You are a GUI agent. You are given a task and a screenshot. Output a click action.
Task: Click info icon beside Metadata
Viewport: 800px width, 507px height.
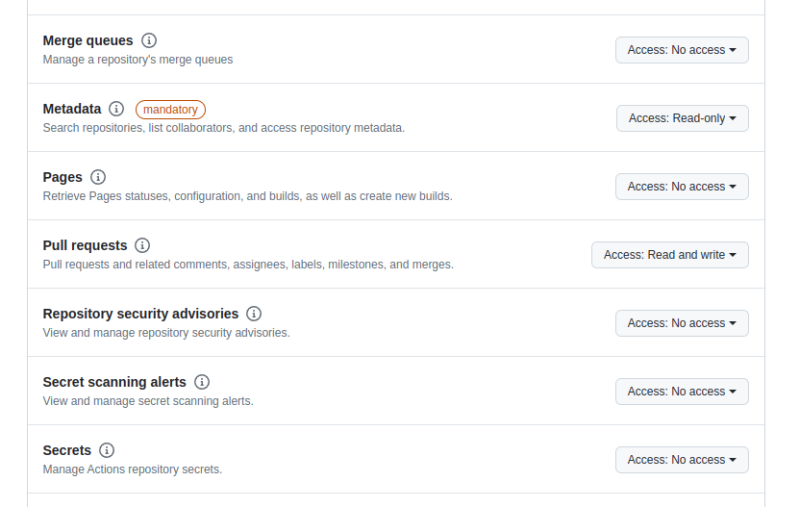pyautogui.click(x=116, y=109)
